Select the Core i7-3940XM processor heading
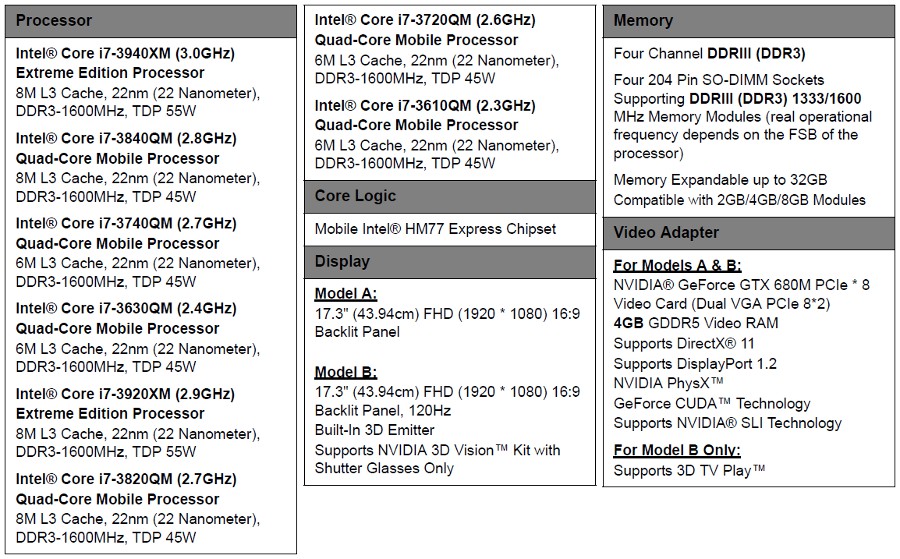900x559 pixels. pos(125,63)
